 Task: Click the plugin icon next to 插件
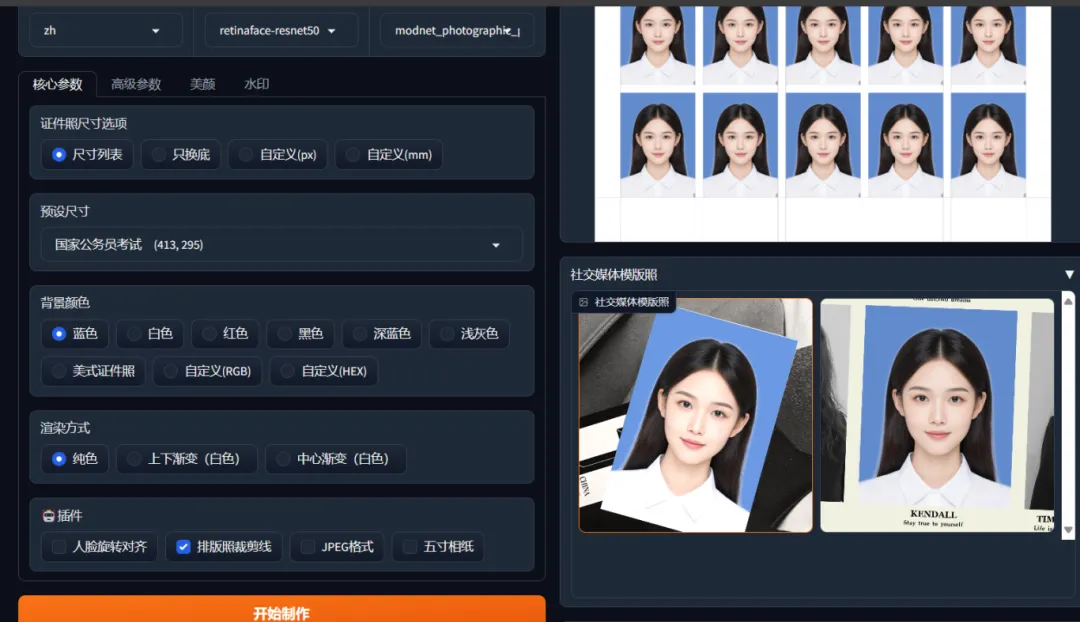[48, 516]
